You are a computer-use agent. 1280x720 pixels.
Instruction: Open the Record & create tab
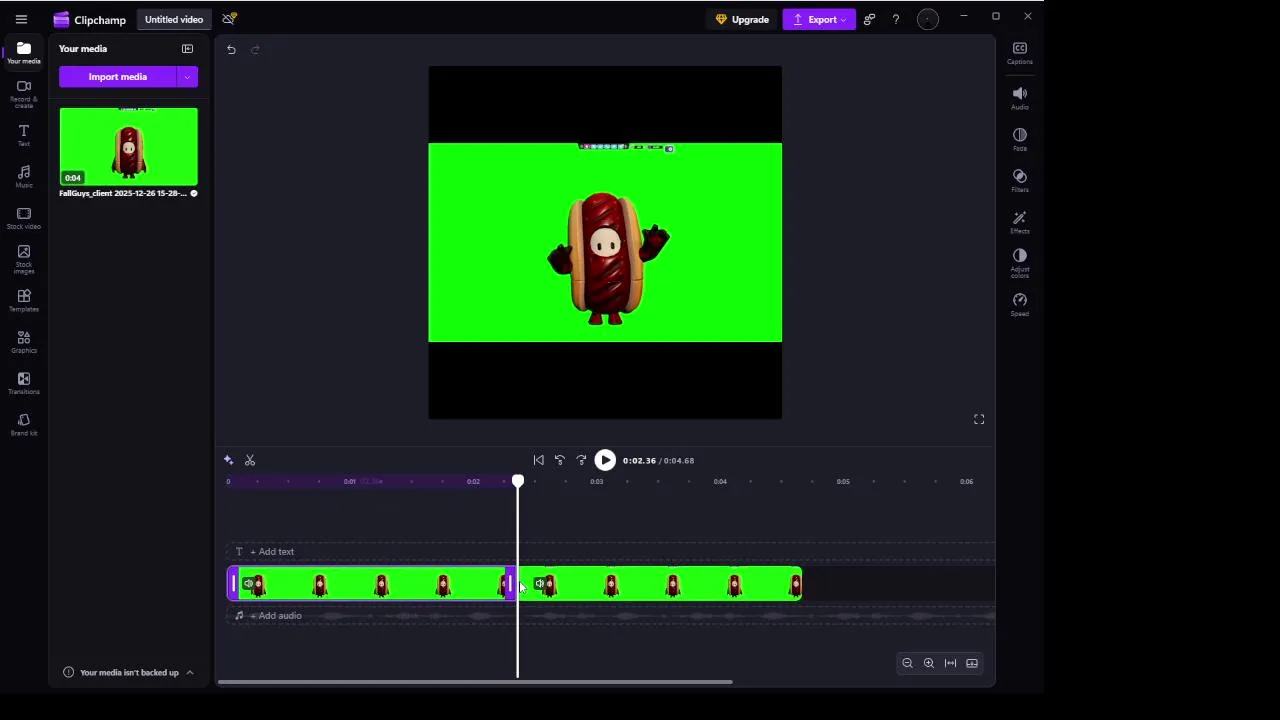coord(24,94)
